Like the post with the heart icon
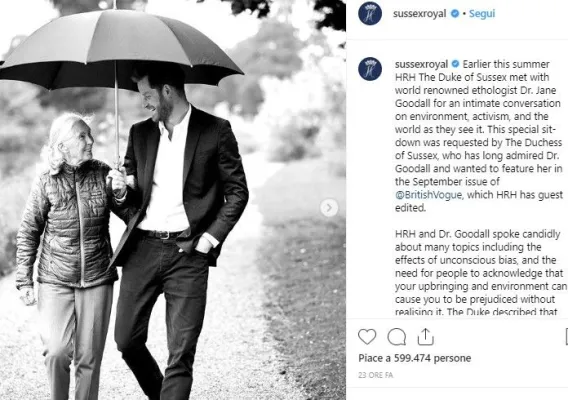This screenshot has height=400, width=568. (367, 337)
